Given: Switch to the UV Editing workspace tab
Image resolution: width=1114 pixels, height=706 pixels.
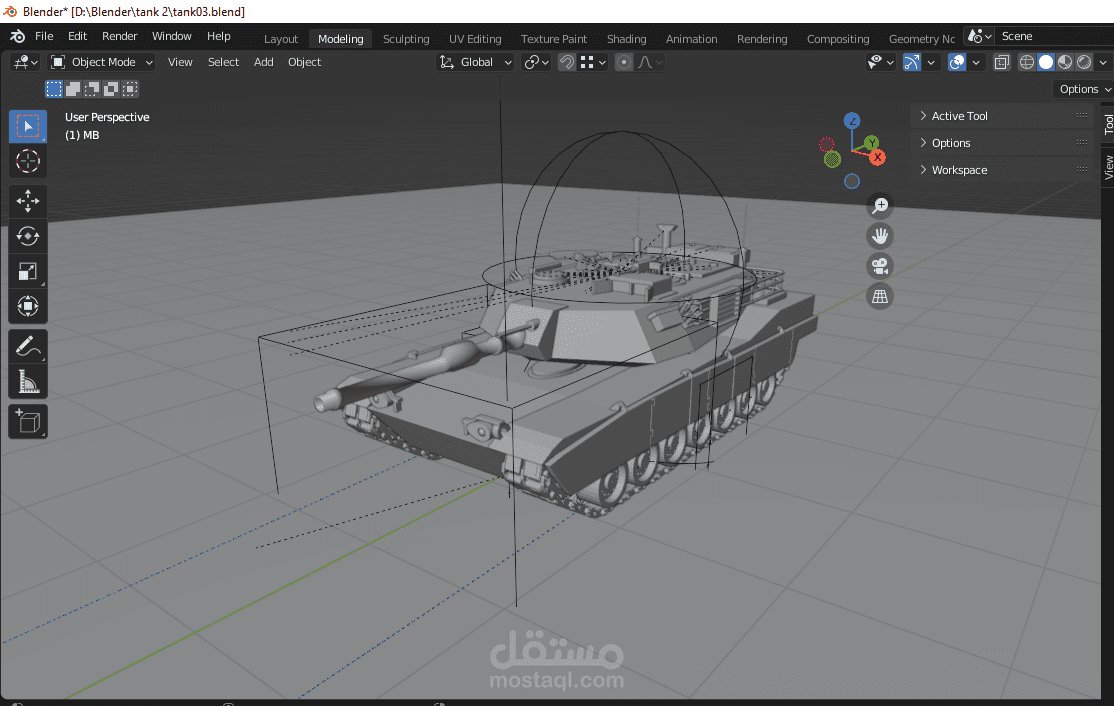Looking at the screenshot, I should coord(475,39).
